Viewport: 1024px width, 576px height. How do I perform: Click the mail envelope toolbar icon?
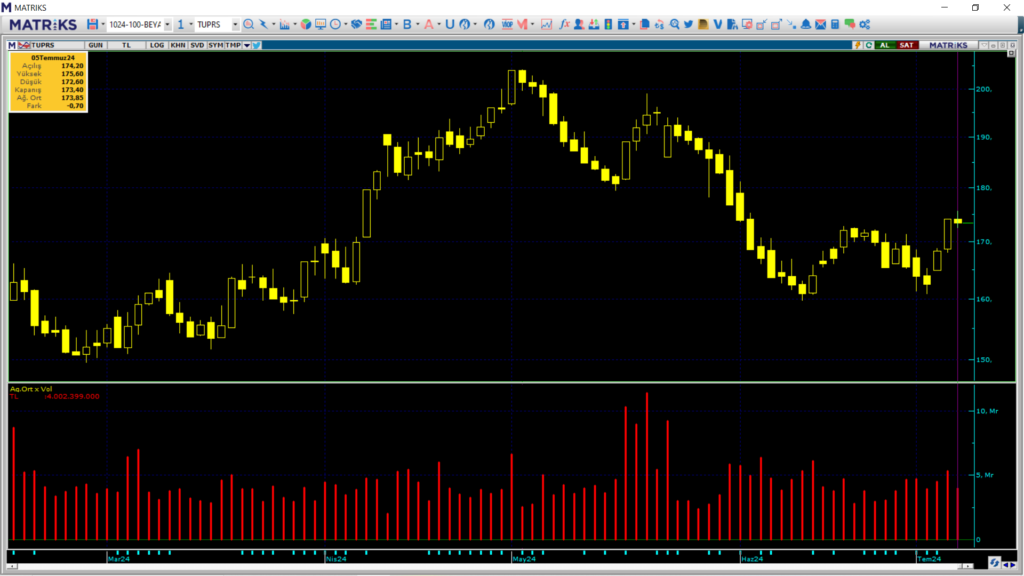click(x=820, y=24)
